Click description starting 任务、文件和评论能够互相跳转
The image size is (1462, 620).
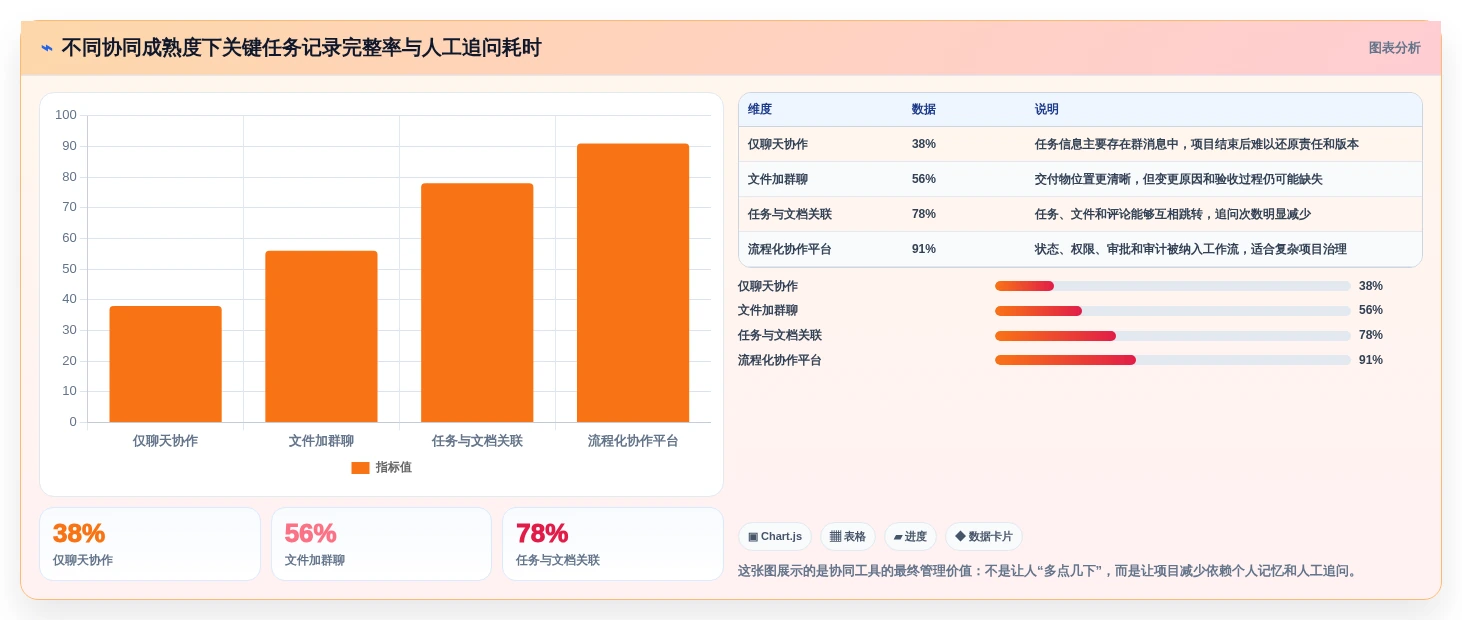(1173, 214)
